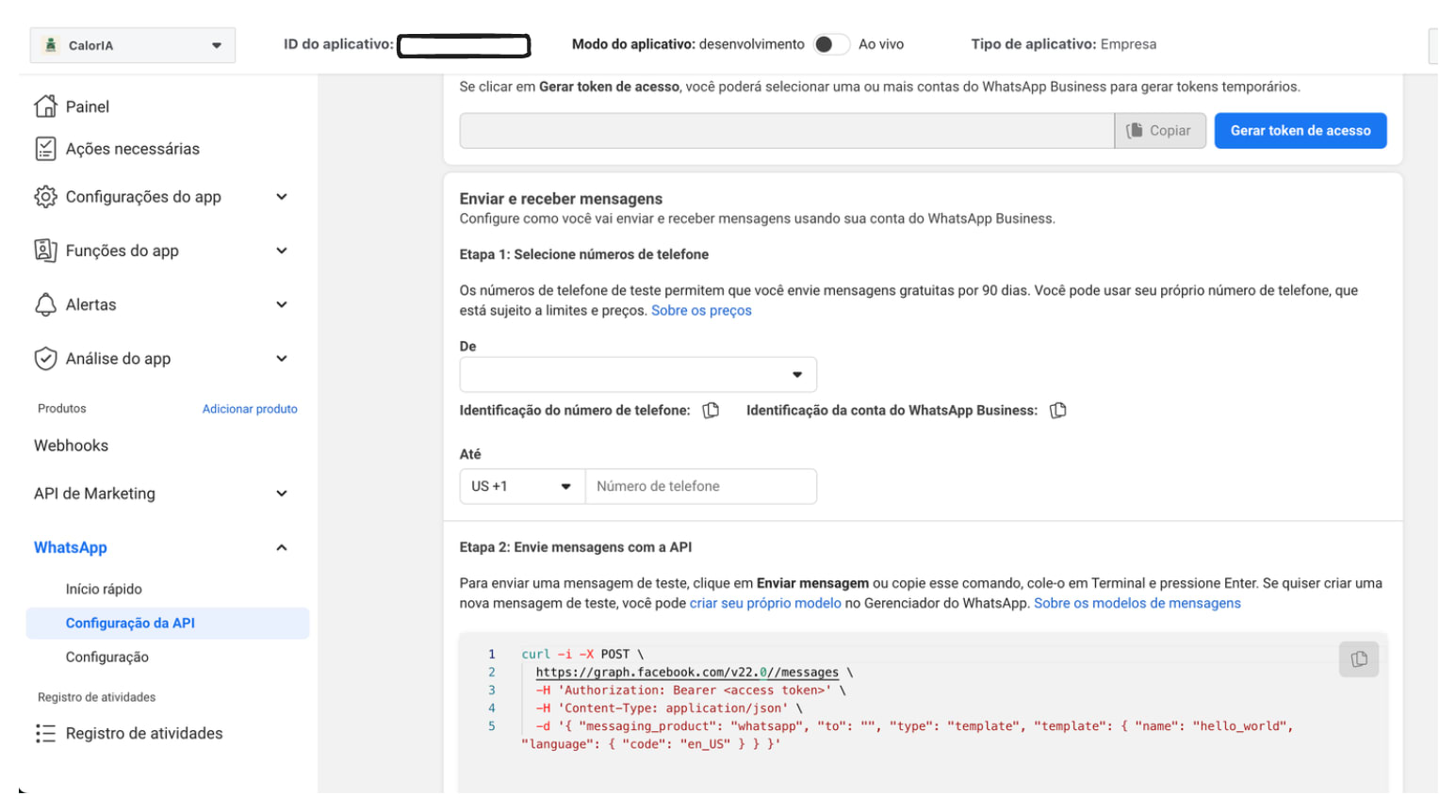
Task: Click code line number 5
Action: click(492, 726)
